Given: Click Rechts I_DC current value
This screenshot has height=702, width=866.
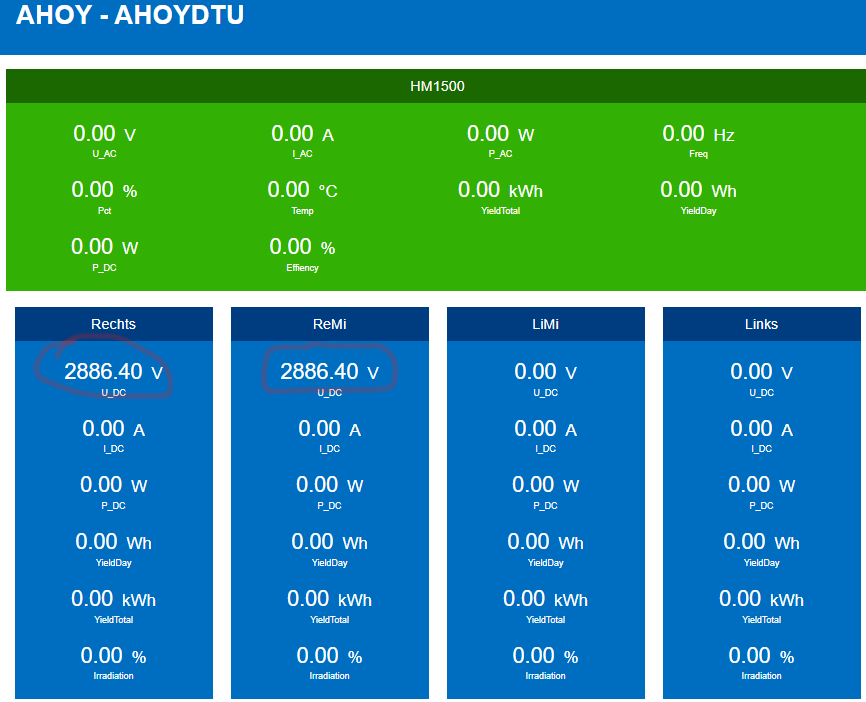Looking at the screenshot, I should 114,429.
